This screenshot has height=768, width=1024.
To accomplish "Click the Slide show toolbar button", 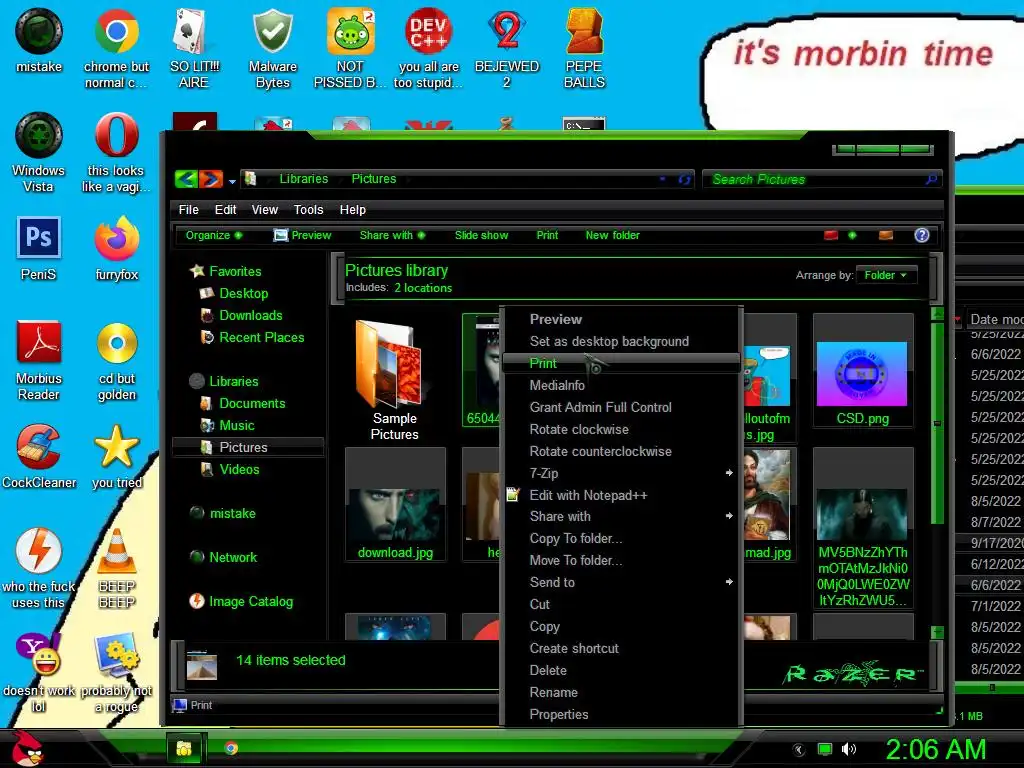I will (x=481, y=235).
